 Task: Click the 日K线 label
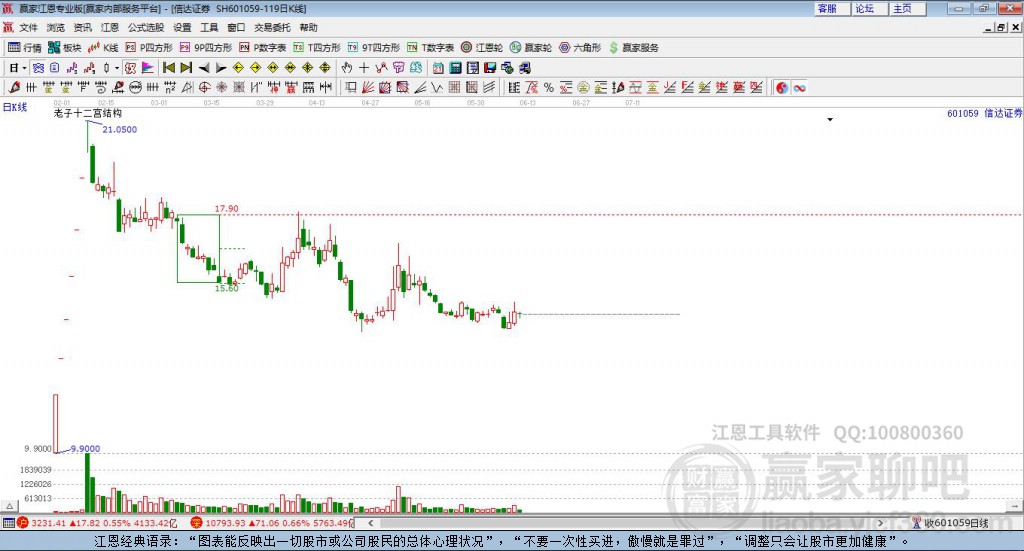[15, 107]
